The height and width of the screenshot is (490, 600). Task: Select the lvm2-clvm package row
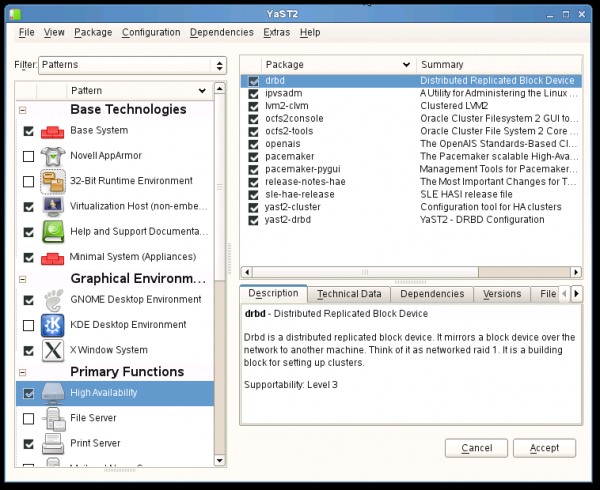tap(411, 106)
